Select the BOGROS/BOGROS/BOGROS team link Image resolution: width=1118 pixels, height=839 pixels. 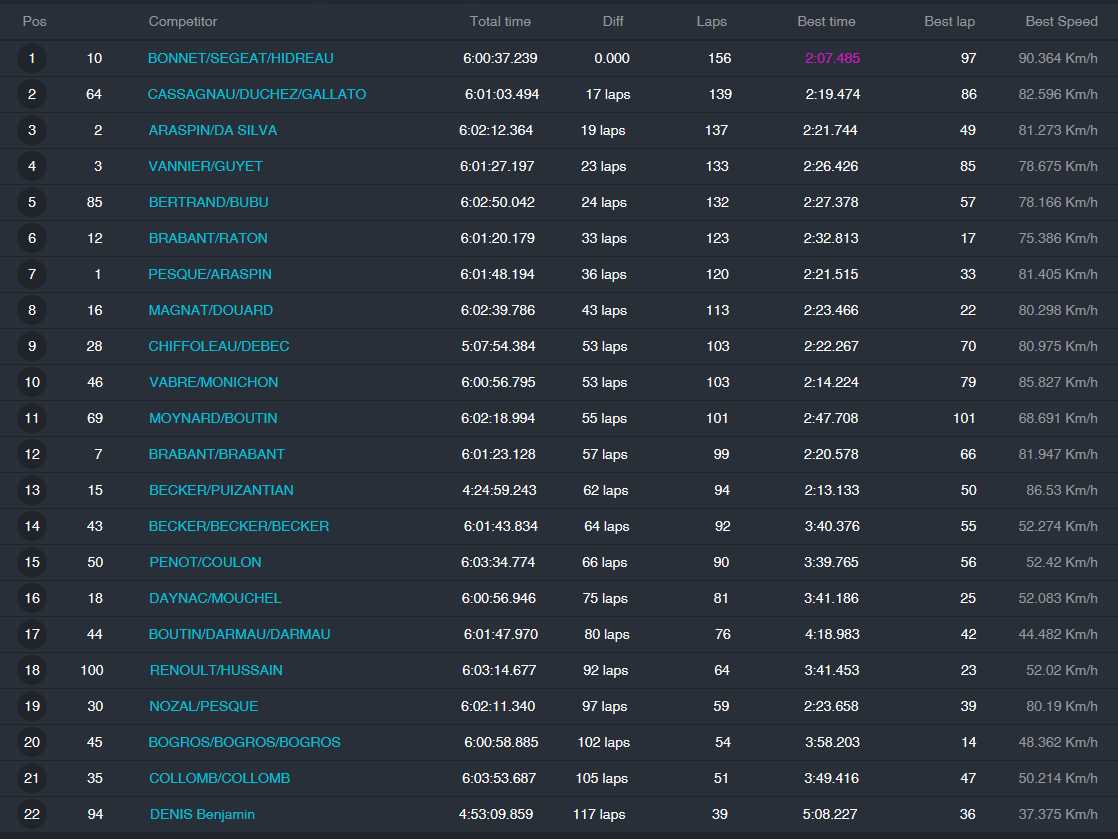point(245,743)
